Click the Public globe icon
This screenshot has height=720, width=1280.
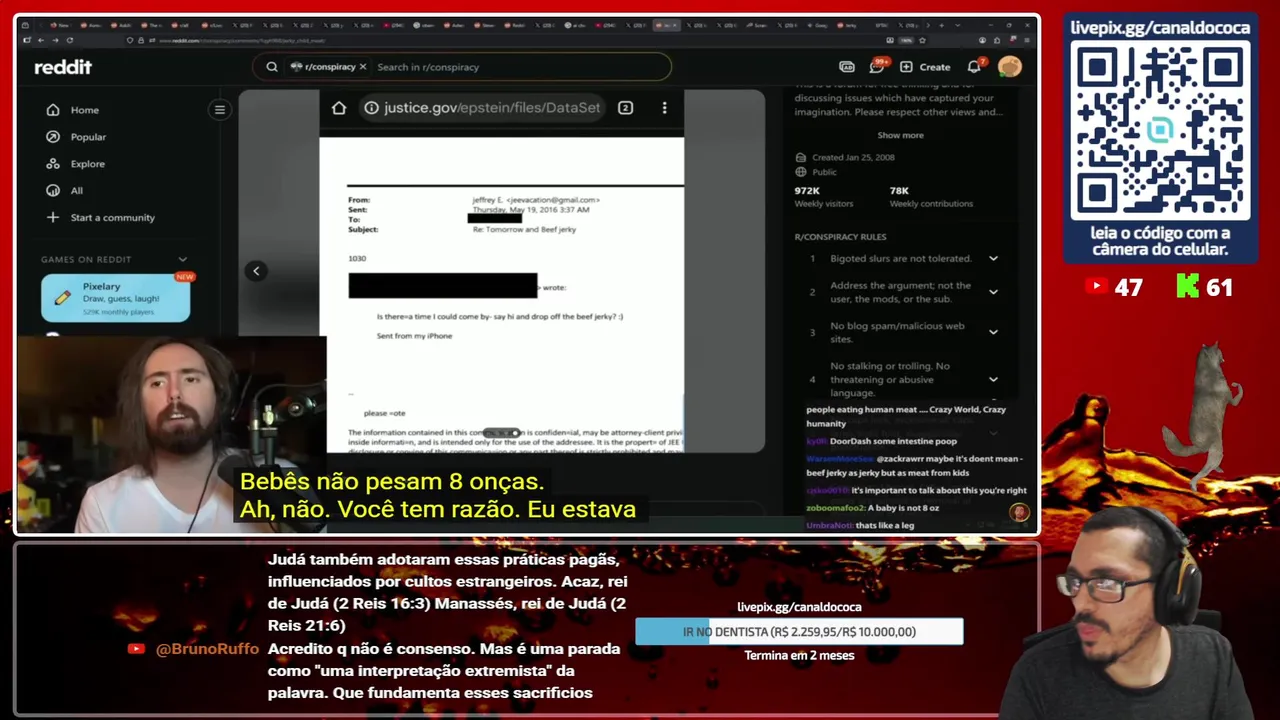click(801, 172)
